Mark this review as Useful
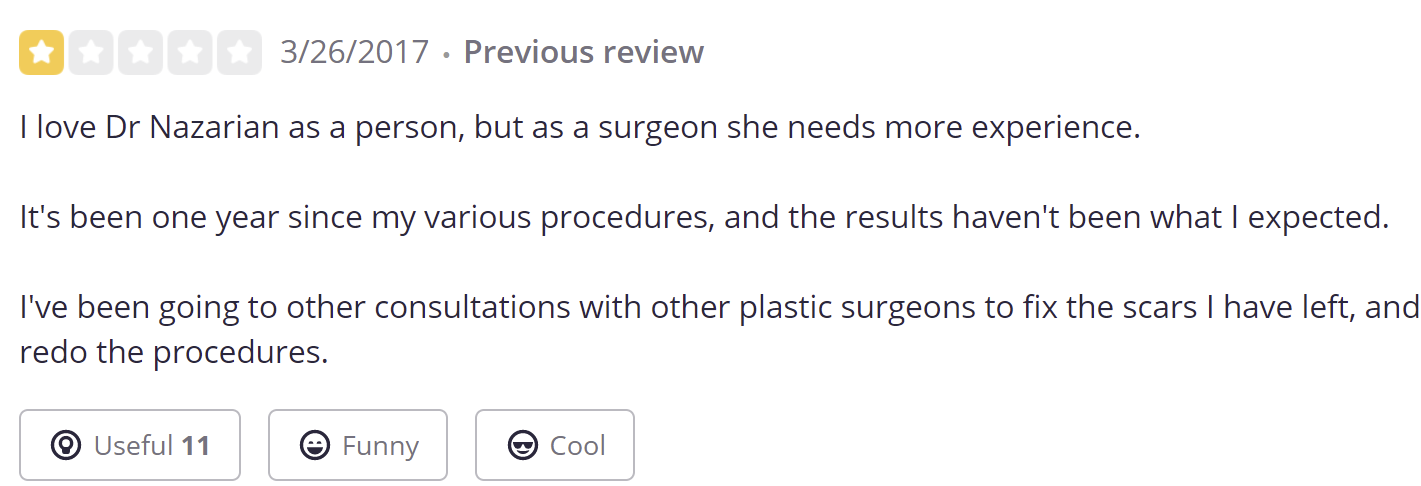Image resolution: width=1421 pixels, height=486 pixels. tap(130, 445)
